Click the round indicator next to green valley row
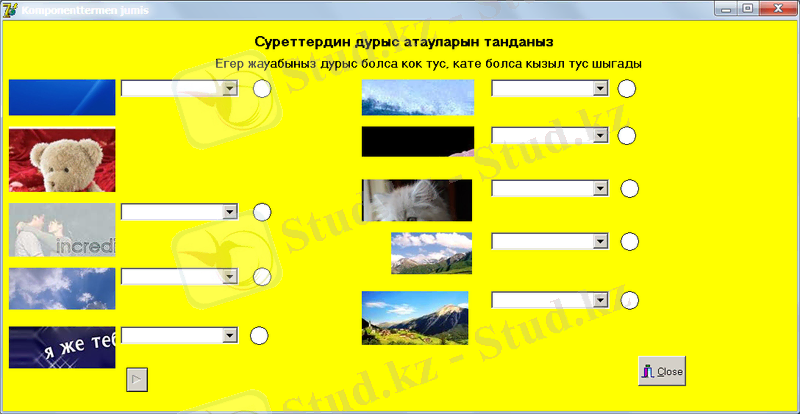Image resolution: width=800 pixels, height=414 pixels. pos(630,301)
